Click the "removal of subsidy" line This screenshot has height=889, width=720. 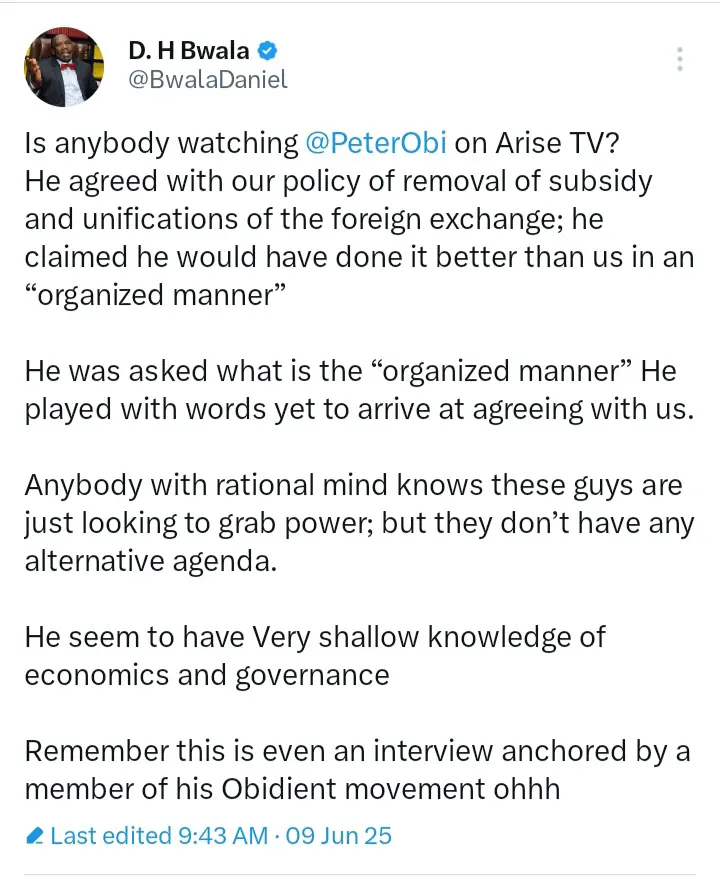[x=338, y=182]
